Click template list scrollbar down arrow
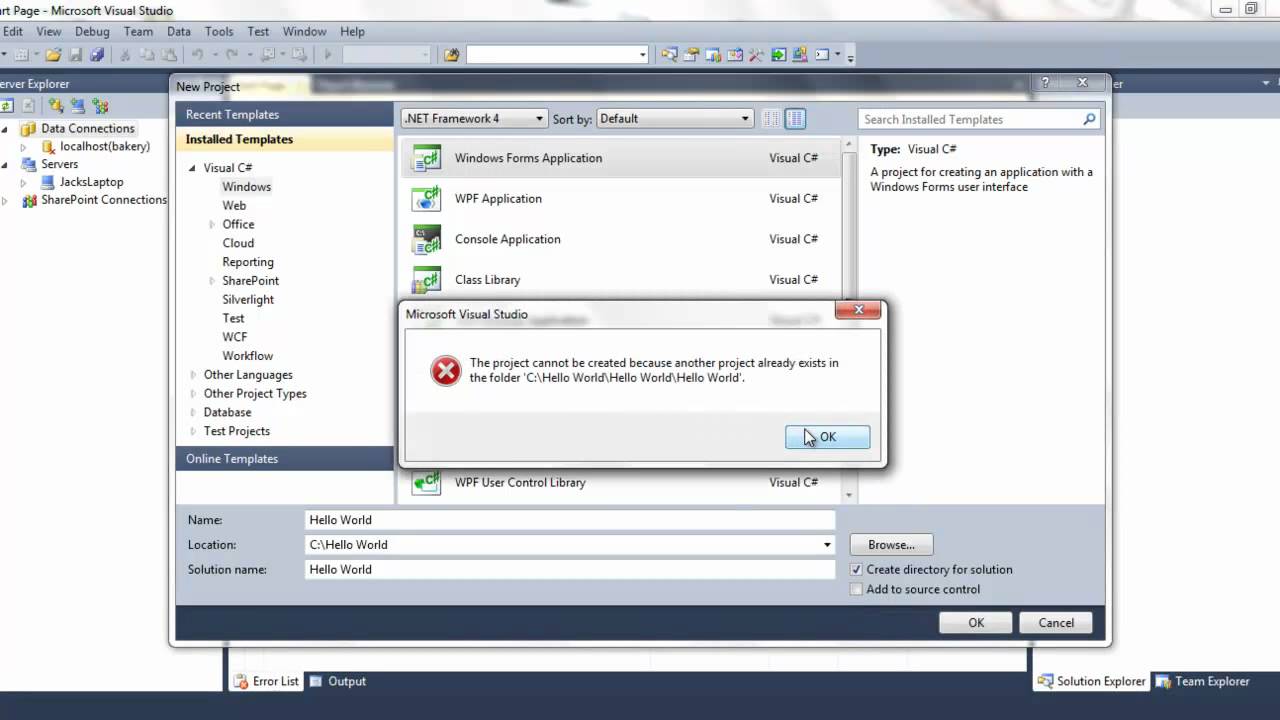Image resolution: width=1280 pixels, height=720 pixels. (x=849, y=495)
